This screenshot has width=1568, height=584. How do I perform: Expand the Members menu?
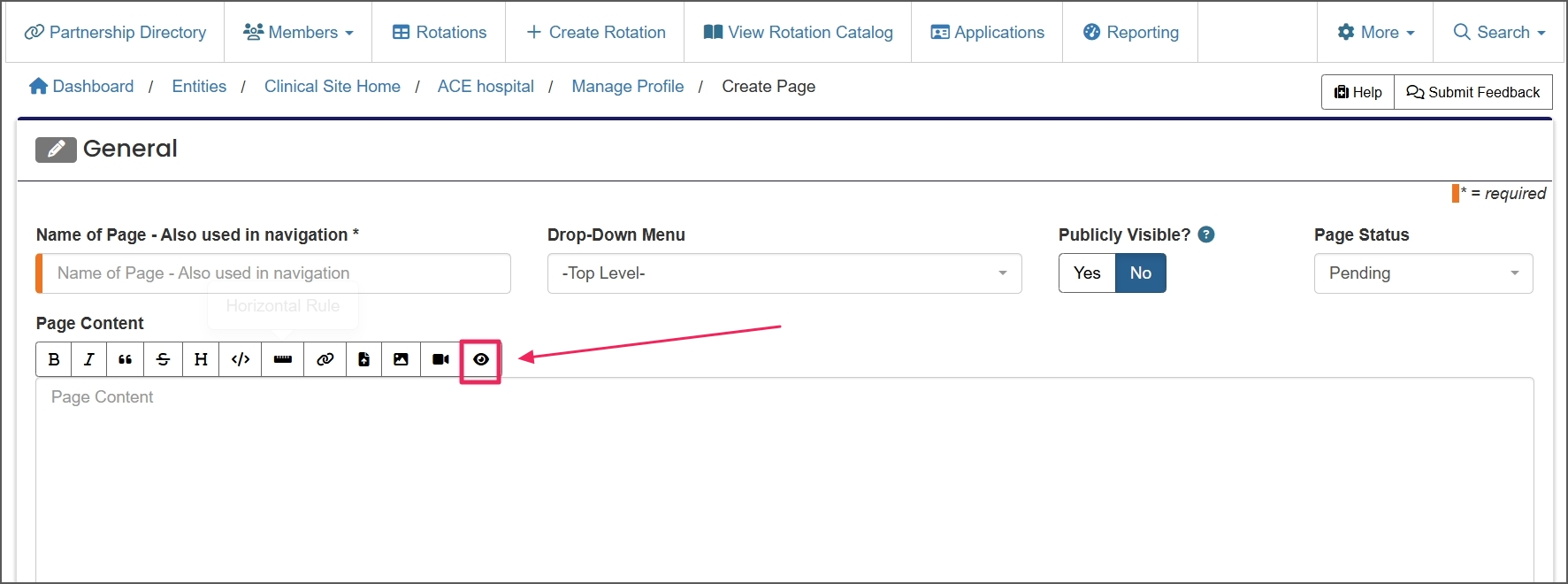[298, 32]
